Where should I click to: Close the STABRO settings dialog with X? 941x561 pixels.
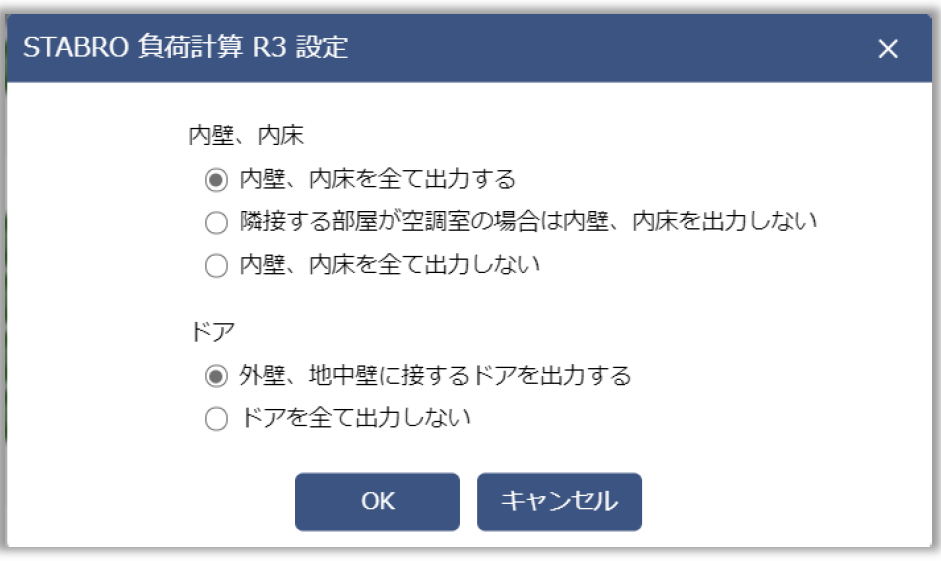pos(887,49)
